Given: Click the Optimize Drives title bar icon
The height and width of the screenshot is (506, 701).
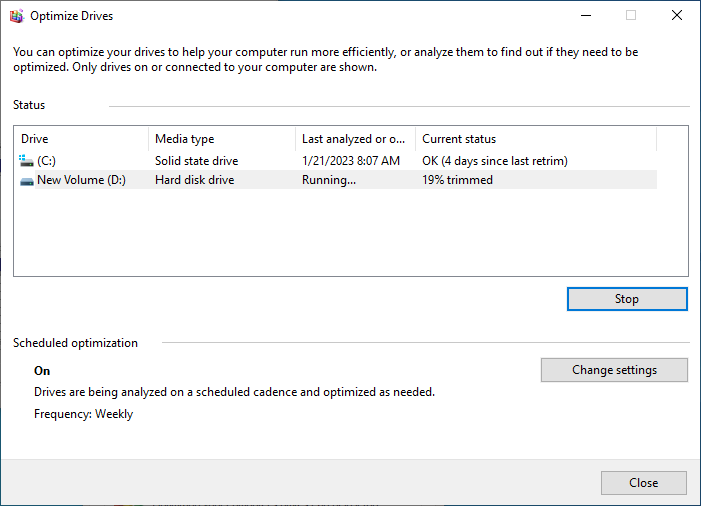Looking at the screenshot, I should tap(16, 16).
